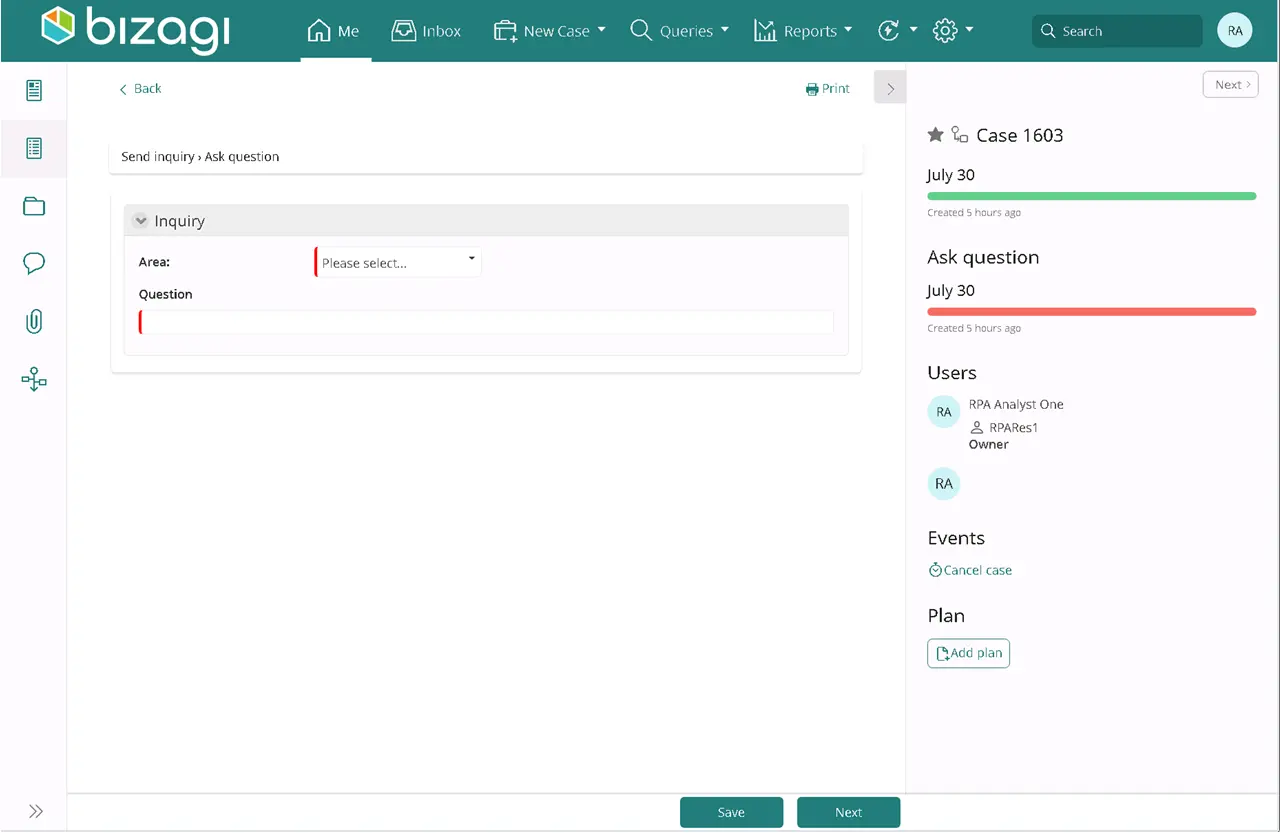Click the RPARes1 username text
This screenshot has height=833, width=1280.
[1014, 428]
